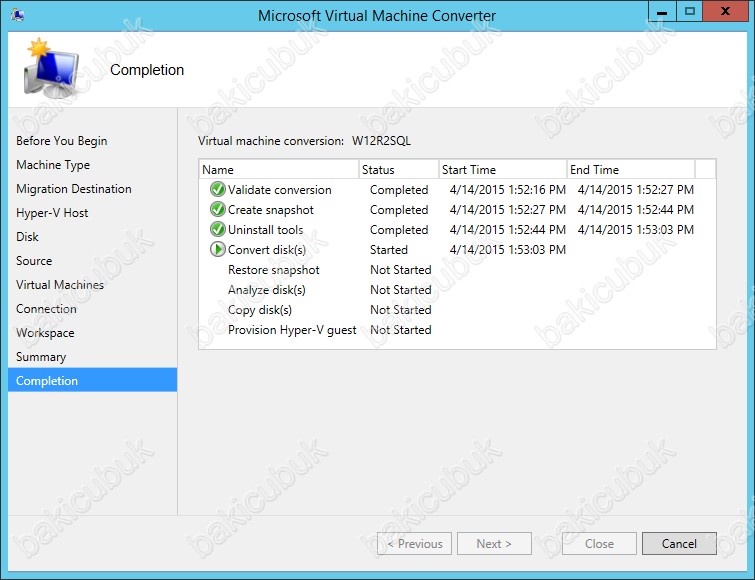Select the Provision Hyper-V guest task name
The image size is (755, 580).
click(292, 330)
